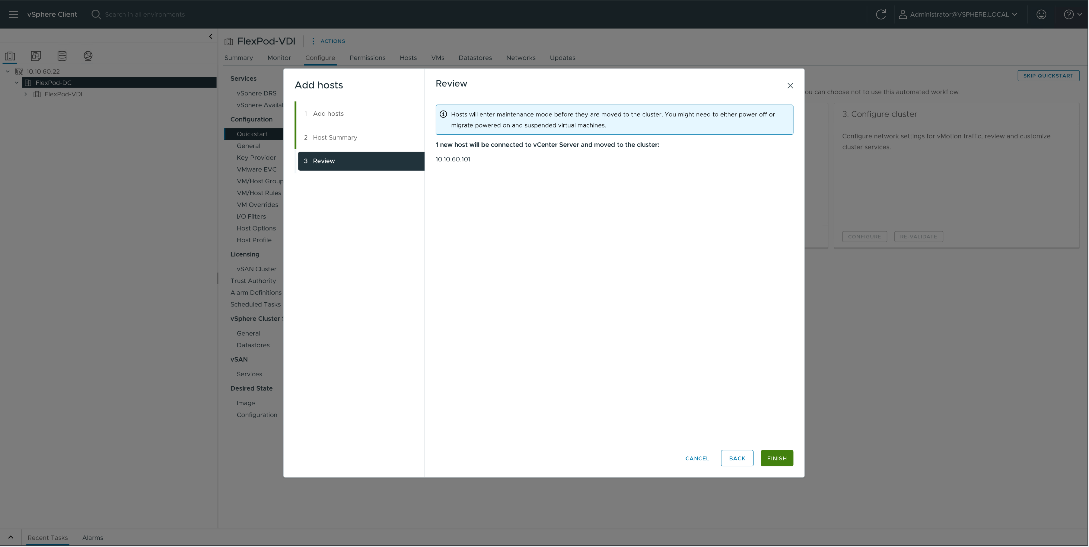Open Trust Authority settings
1089x547 pixels.
click(x=253, y=281)
